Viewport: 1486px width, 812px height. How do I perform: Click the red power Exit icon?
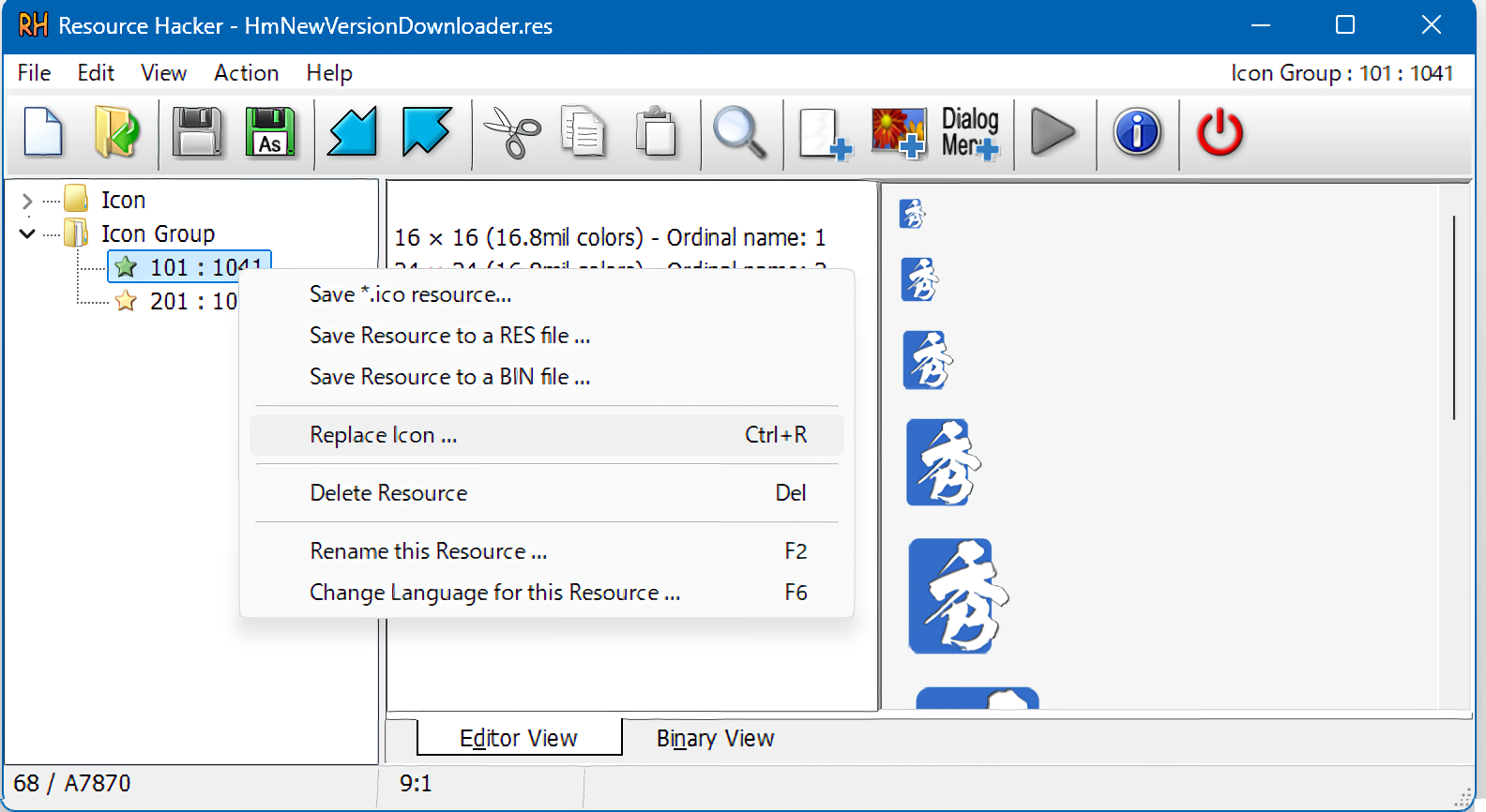1220,132
